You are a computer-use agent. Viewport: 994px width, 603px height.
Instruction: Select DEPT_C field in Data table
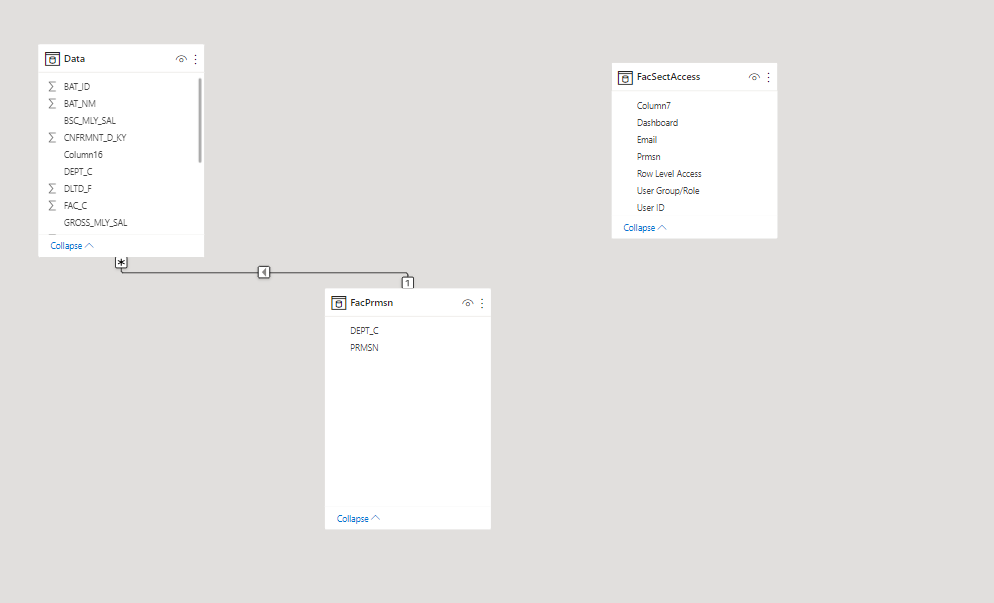[x=78, y=172]
